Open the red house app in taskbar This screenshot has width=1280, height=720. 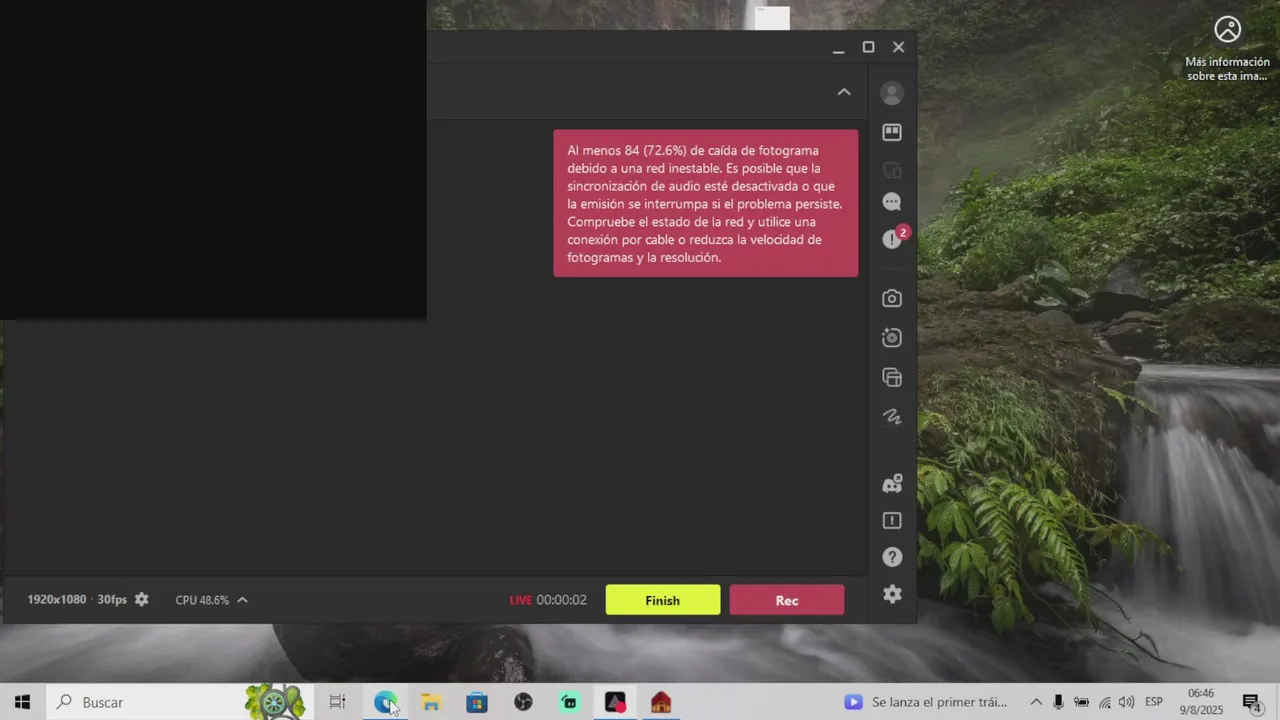click(661, 702)
